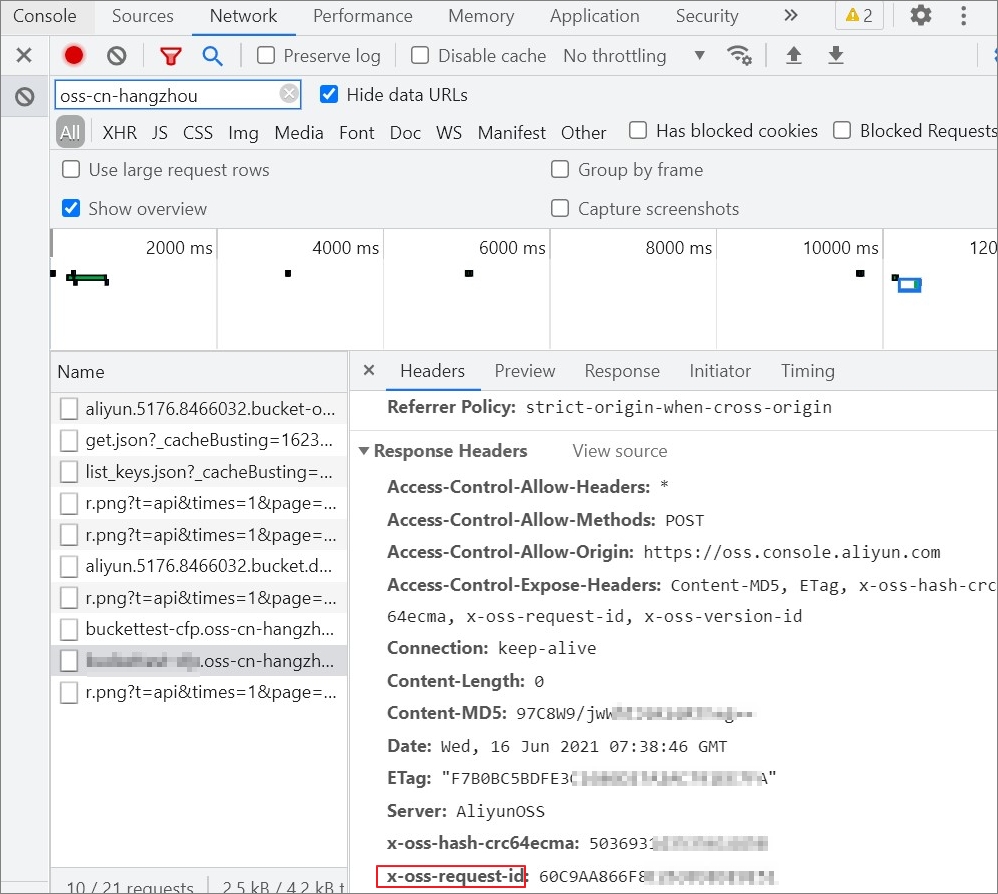The width and height of the screenshot is (998, 894).
Task: Select the Headers detail tab
Action: point(432,371)
